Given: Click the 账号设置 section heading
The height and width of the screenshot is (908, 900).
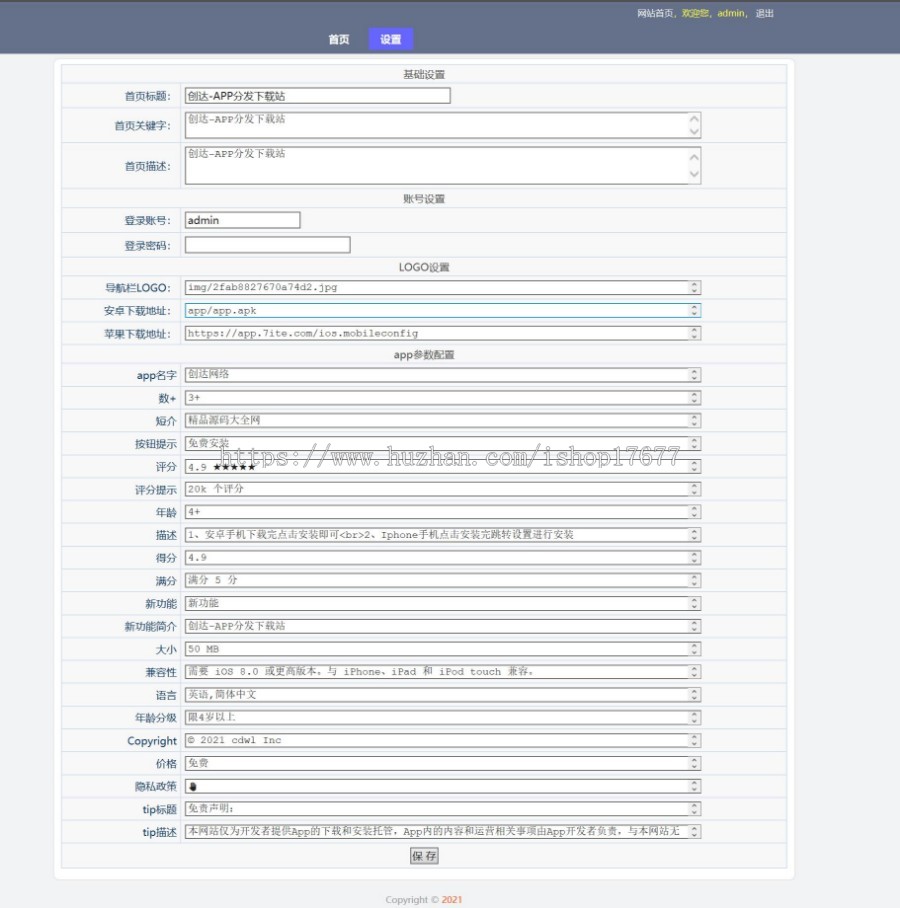Looking at the screenshot, I should coord(424,199).
